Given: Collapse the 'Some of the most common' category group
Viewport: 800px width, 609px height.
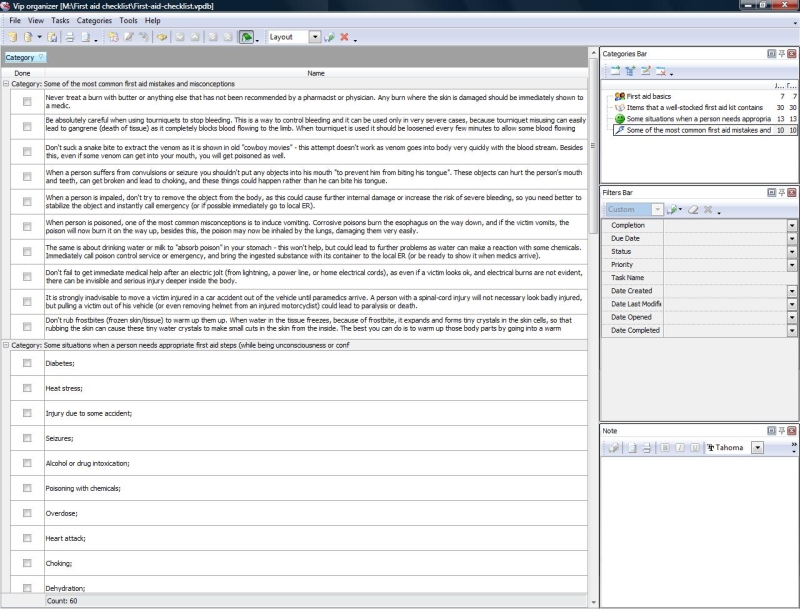Looking at the screenshot, I should (x=6, y=84).
